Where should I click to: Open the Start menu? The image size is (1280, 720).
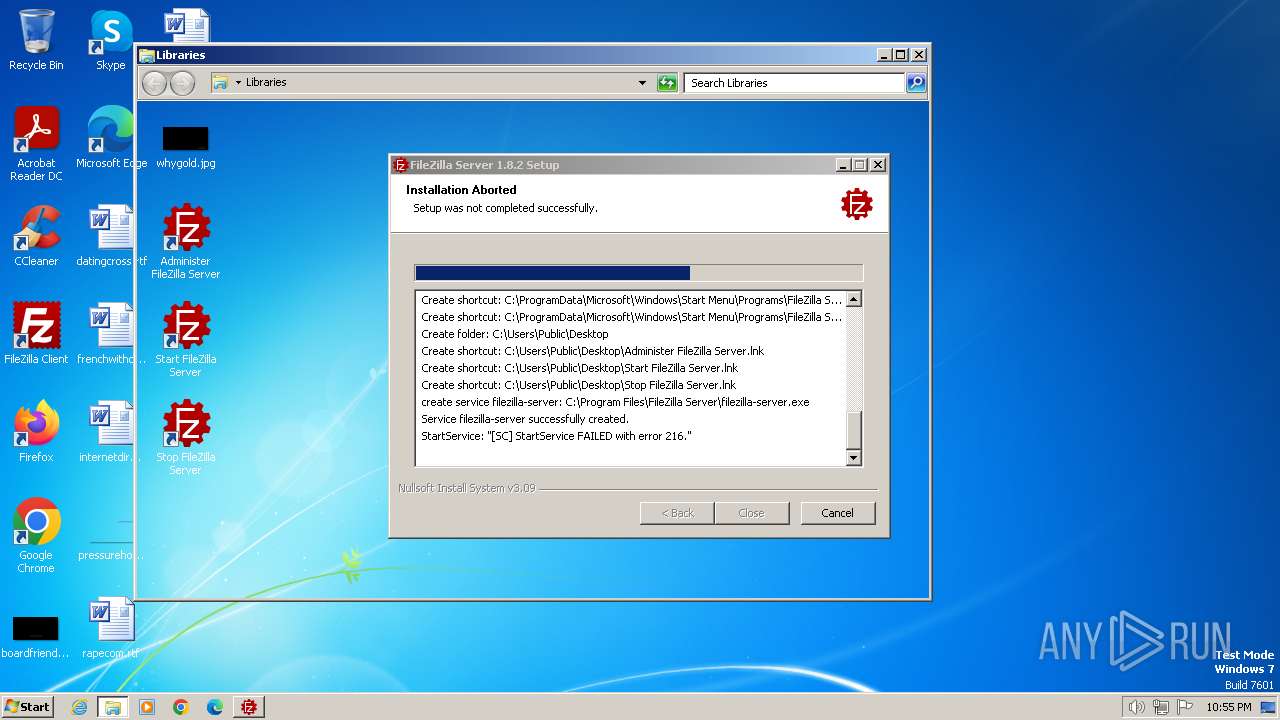pos(27,707)
